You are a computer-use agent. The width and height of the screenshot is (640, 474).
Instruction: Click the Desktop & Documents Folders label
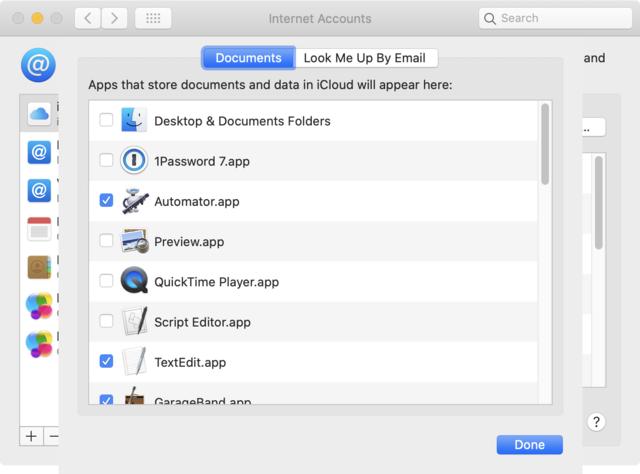[x=242, y=121]
